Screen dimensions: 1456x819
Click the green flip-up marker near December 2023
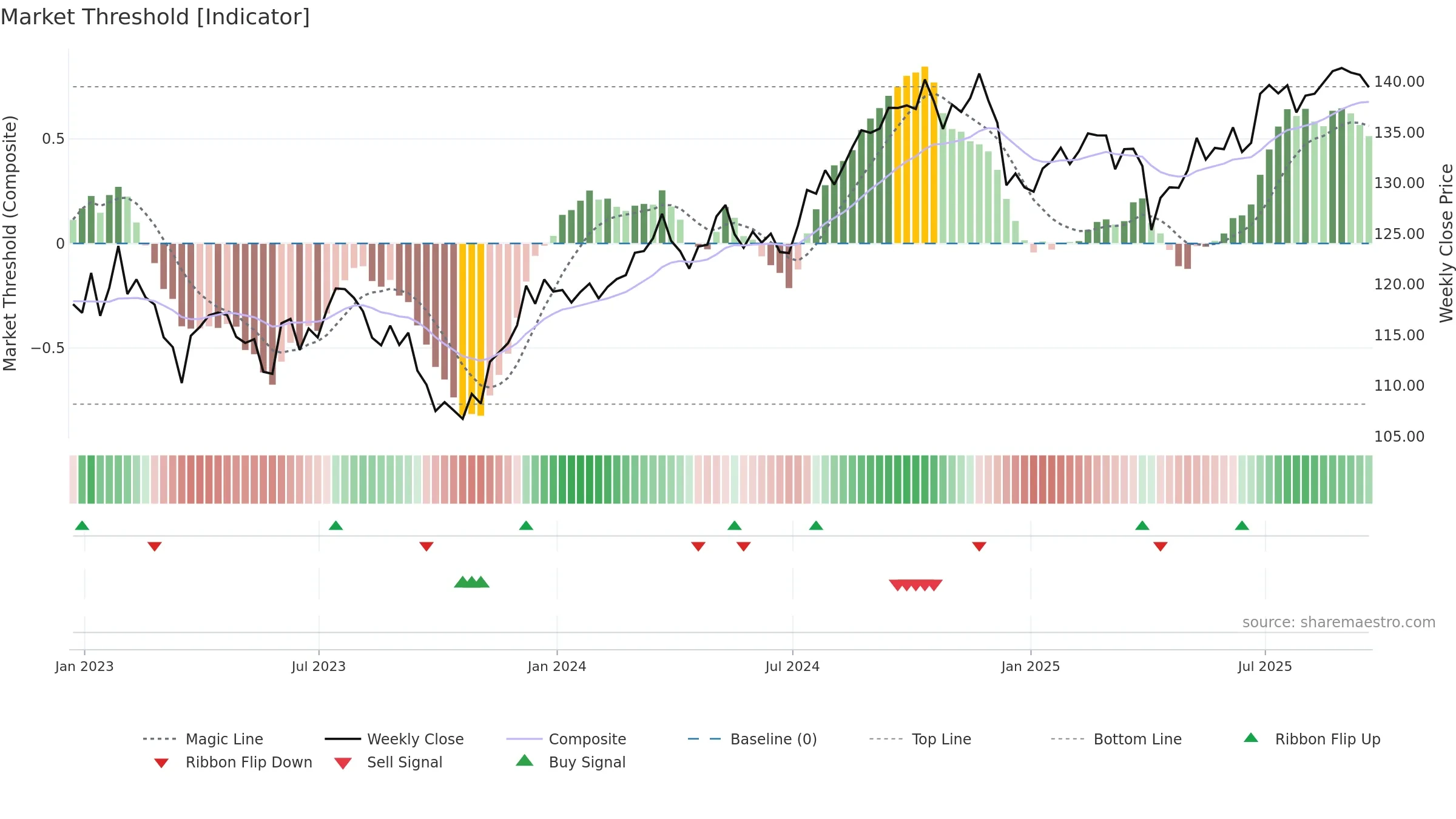coord(526,525)
